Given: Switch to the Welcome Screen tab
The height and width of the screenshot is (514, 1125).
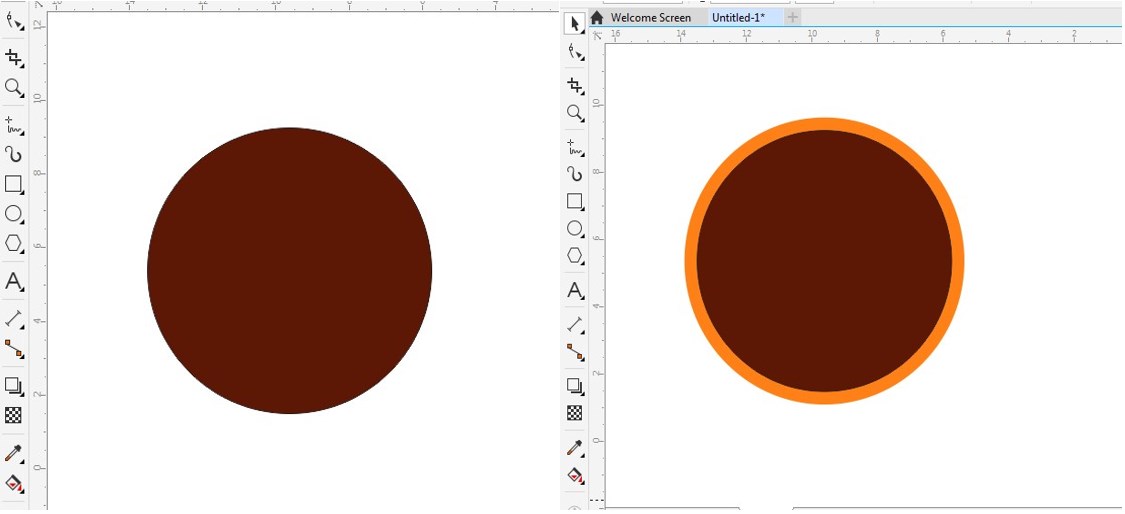Looking at the screenshot, I should pyautogui.click(x=651, y=18).
